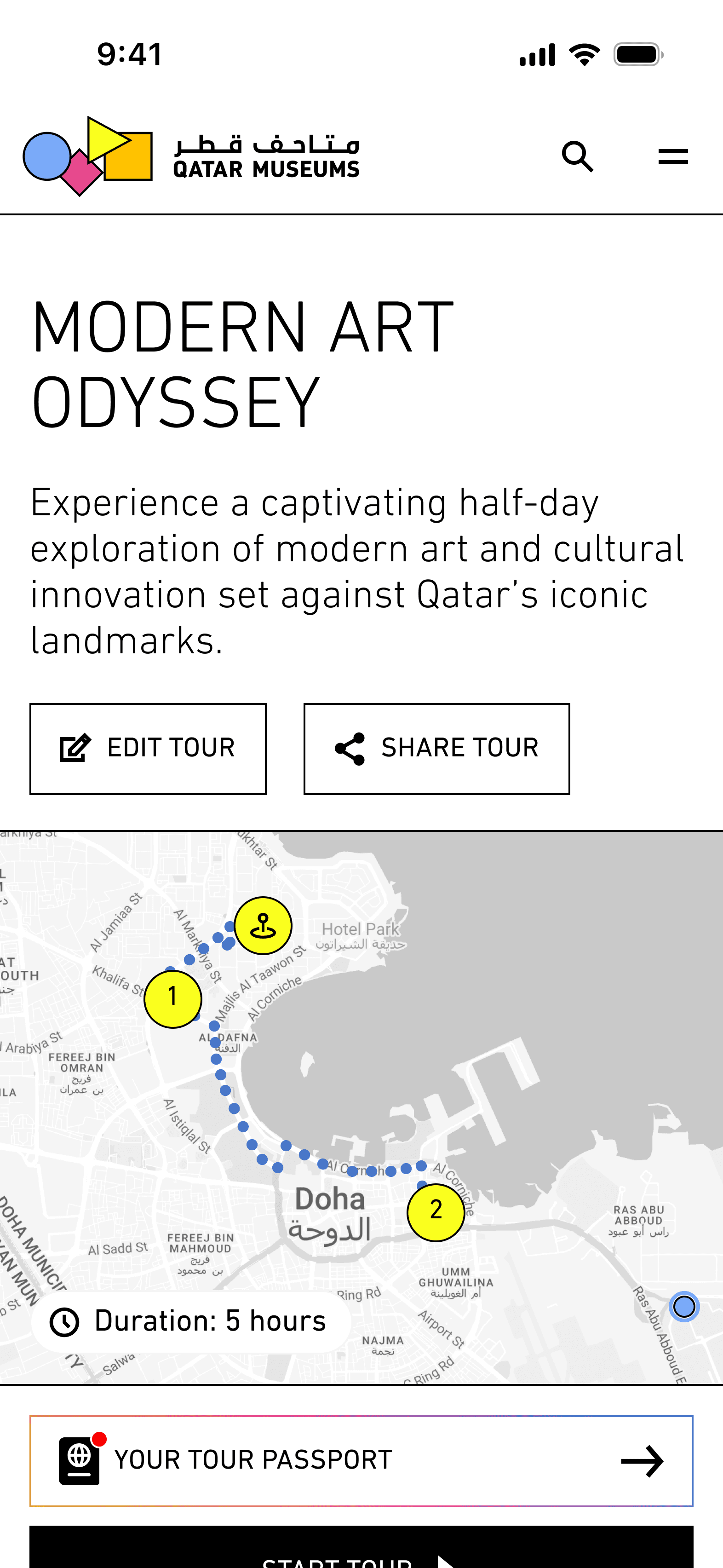Click the arrow on Your Tour Passport
This screenshot has width=723, height=1568.
(642, 1461)
